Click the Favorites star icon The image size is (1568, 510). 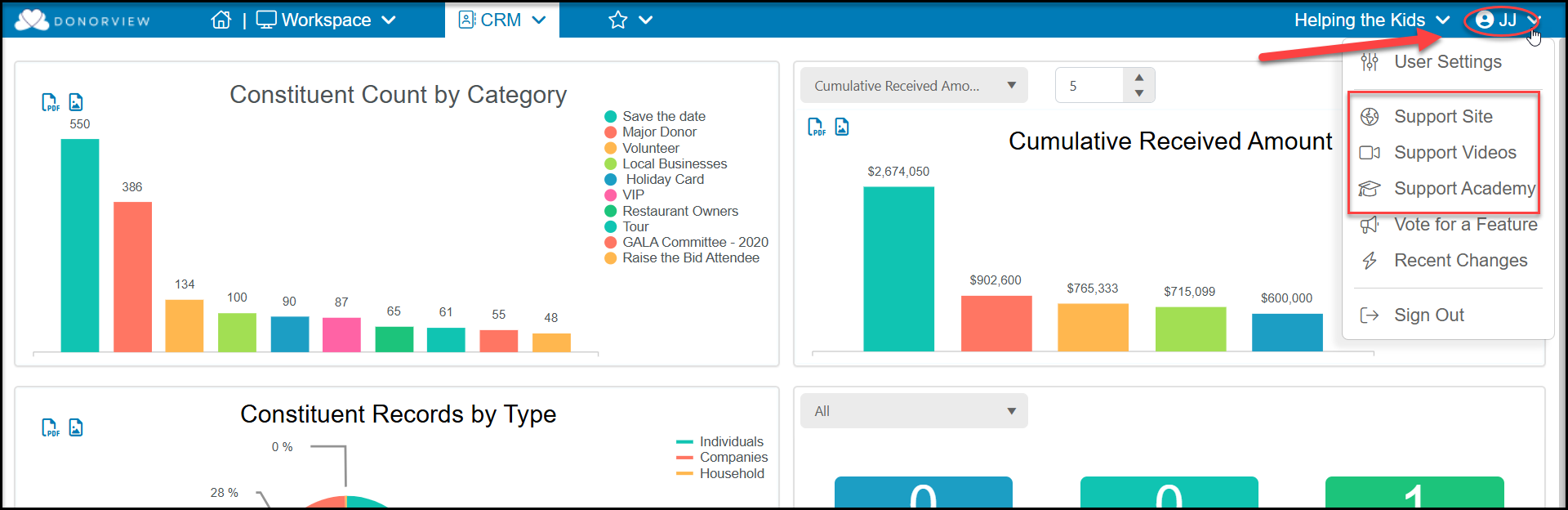point(618,20)
